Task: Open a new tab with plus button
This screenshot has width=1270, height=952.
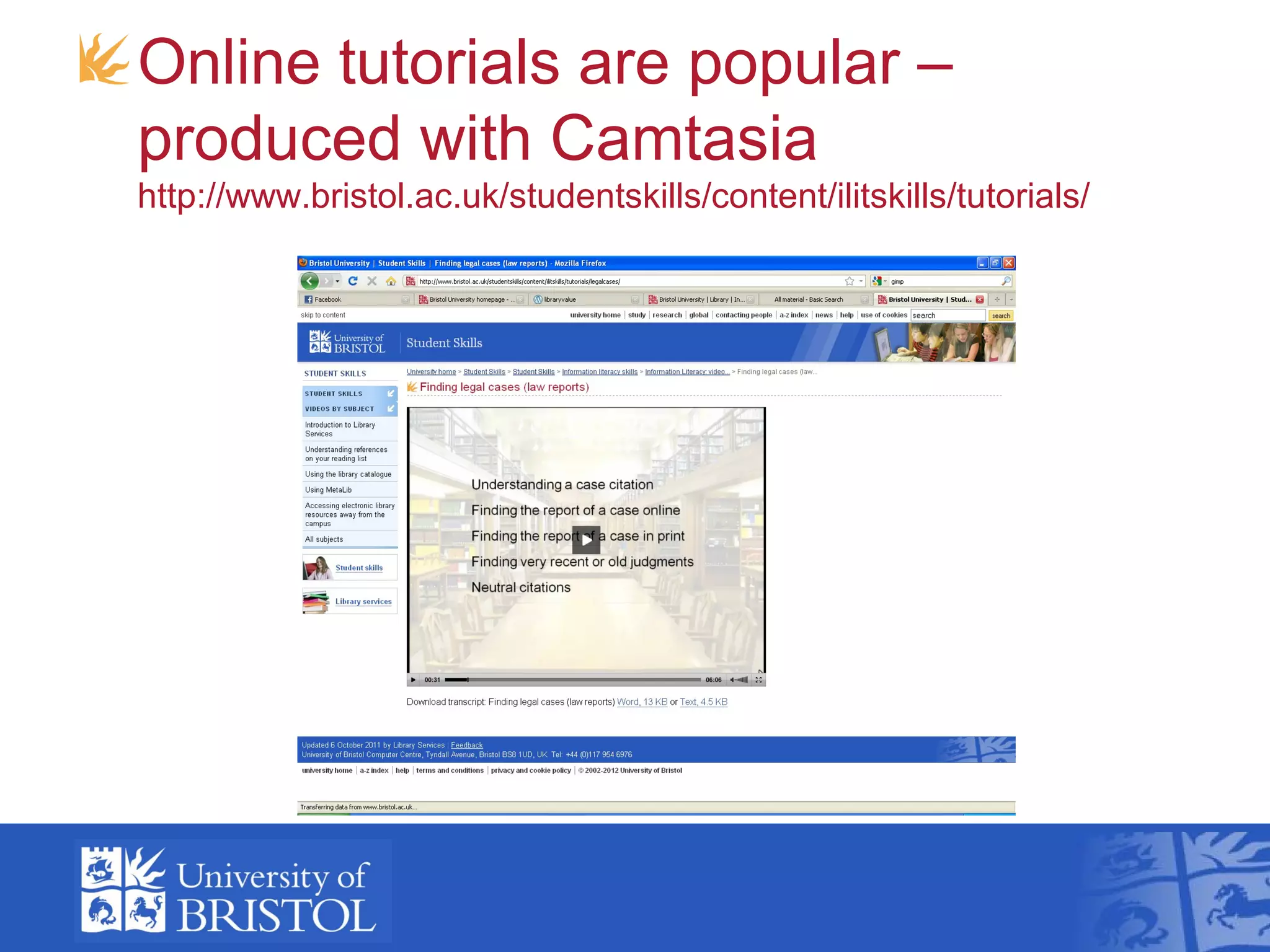Action: [997, 299]
